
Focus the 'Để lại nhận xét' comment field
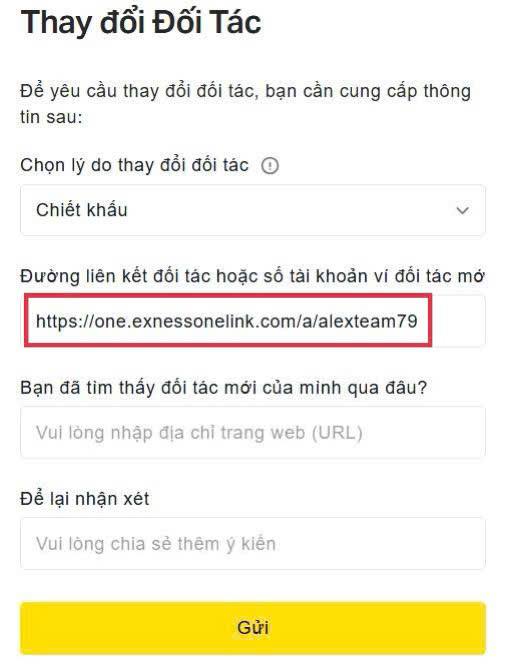(x=253, y=544)
